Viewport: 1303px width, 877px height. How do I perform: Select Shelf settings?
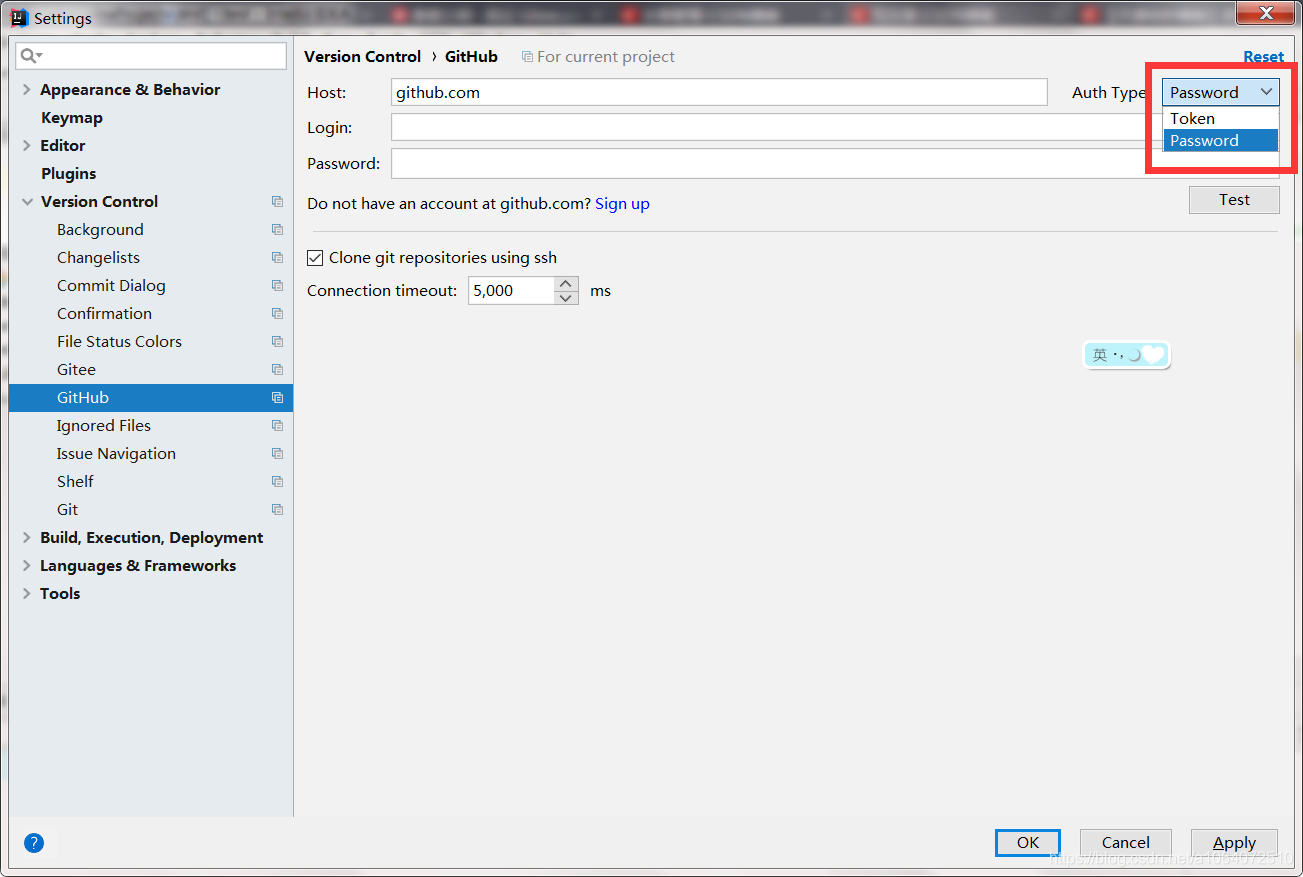click(75, 482)
